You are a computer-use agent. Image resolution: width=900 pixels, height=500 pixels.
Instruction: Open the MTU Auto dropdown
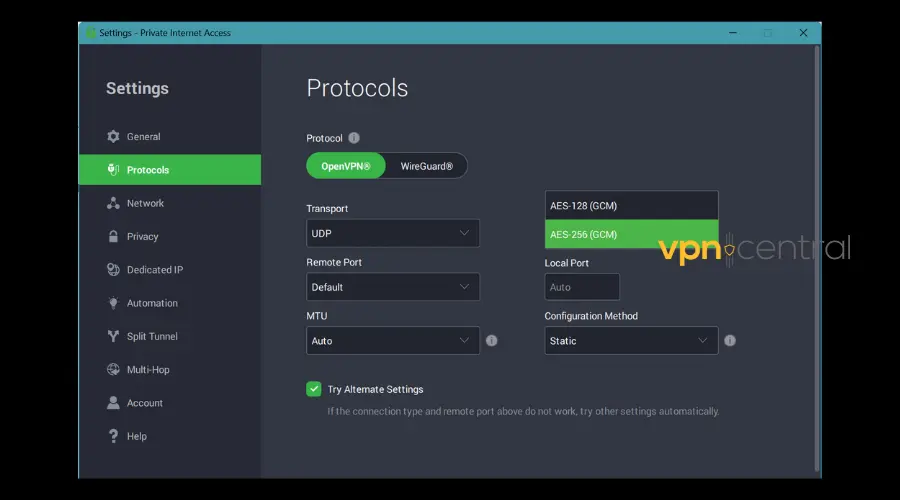click(393, 340)
